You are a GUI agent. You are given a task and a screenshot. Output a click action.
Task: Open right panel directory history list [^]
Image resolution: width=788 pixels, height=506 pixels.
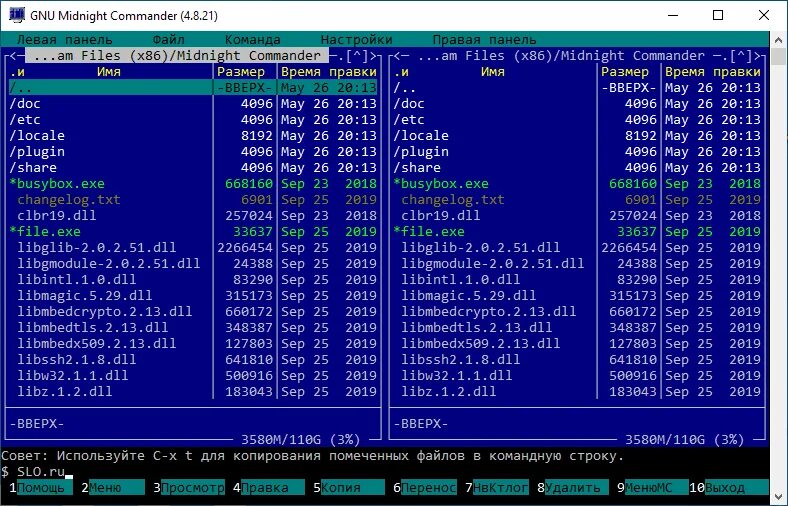741,55
